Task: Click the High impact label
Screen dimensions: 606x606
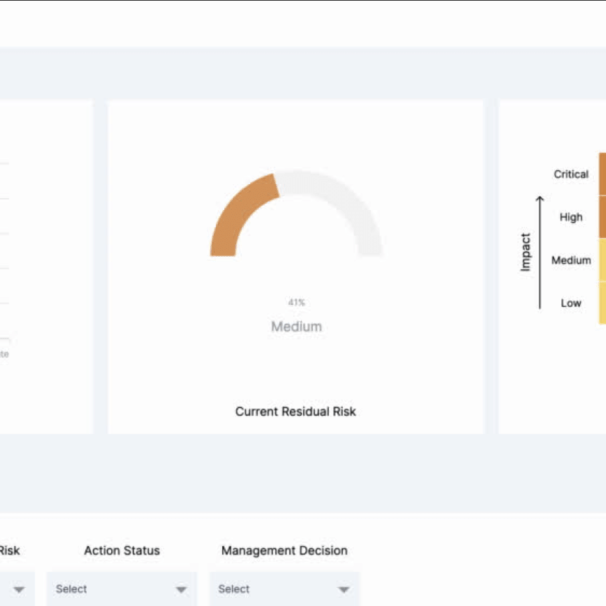Action: click(x=571, y=217)
